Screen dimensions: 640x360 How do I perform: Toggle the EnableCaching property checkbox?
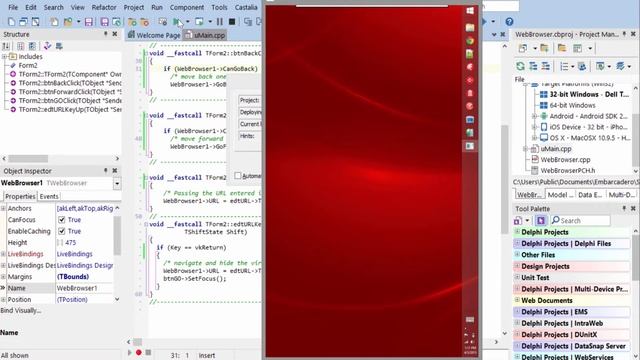(62, 231)
